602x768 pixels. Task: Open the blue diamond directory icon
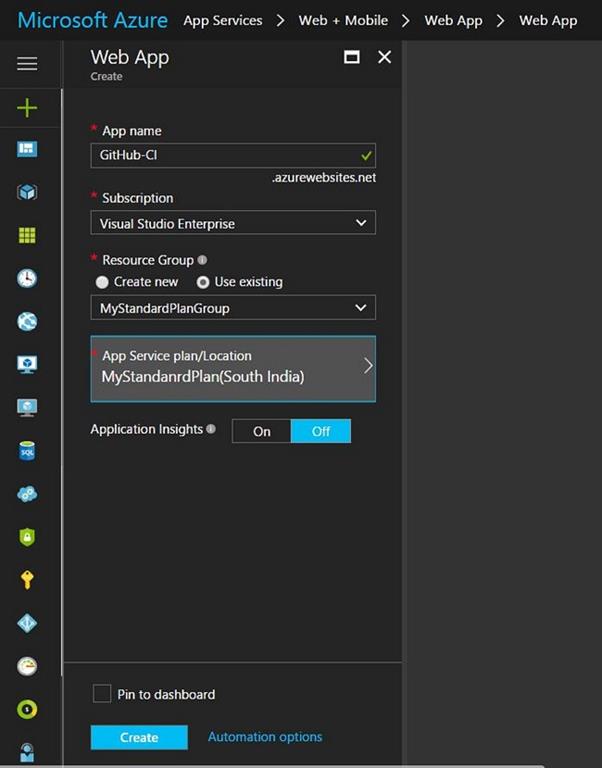(x=27, y=623)
